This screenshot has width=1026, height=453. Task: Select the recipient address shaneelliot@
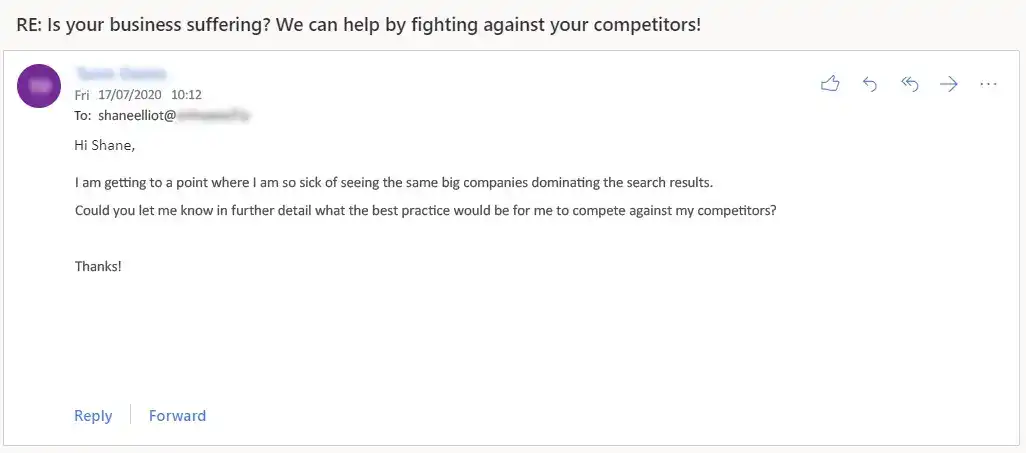click(137, 116)
